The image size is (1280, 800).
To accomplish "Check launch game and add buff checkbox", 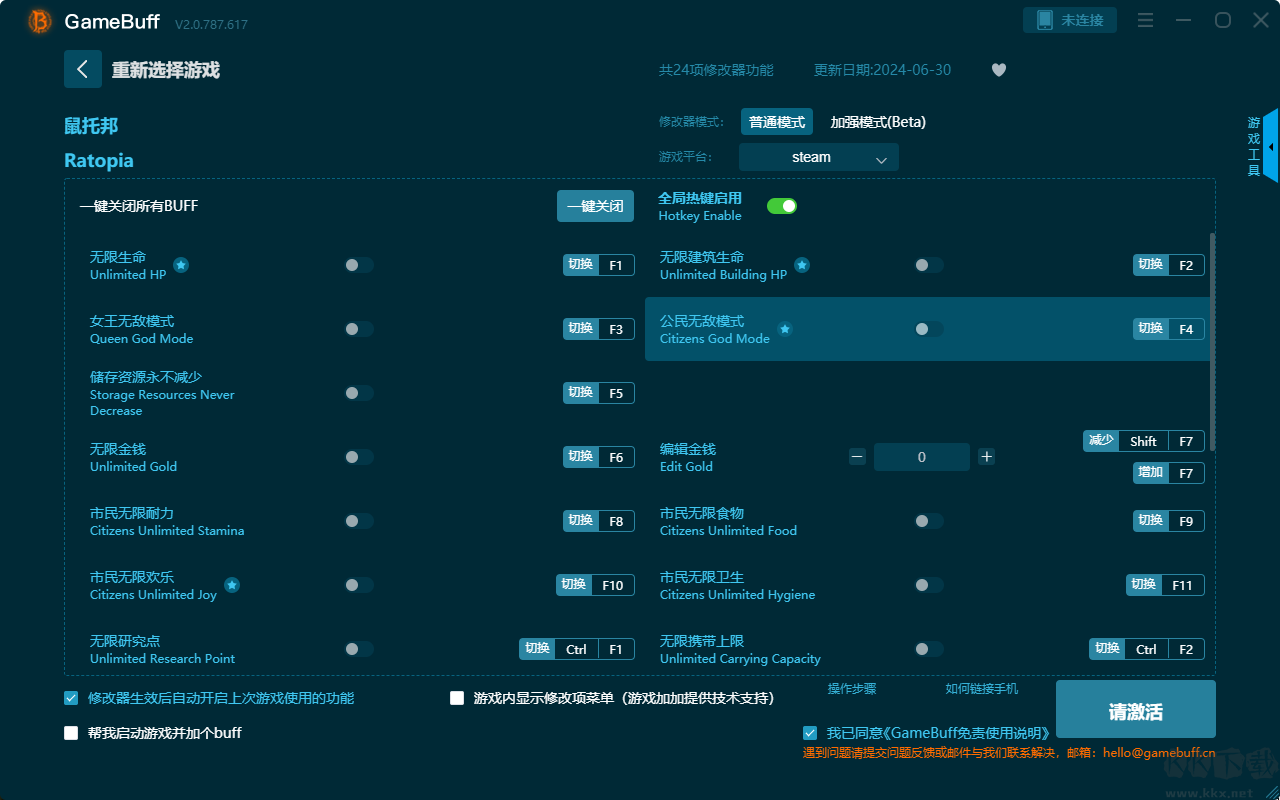I will 71,733.
